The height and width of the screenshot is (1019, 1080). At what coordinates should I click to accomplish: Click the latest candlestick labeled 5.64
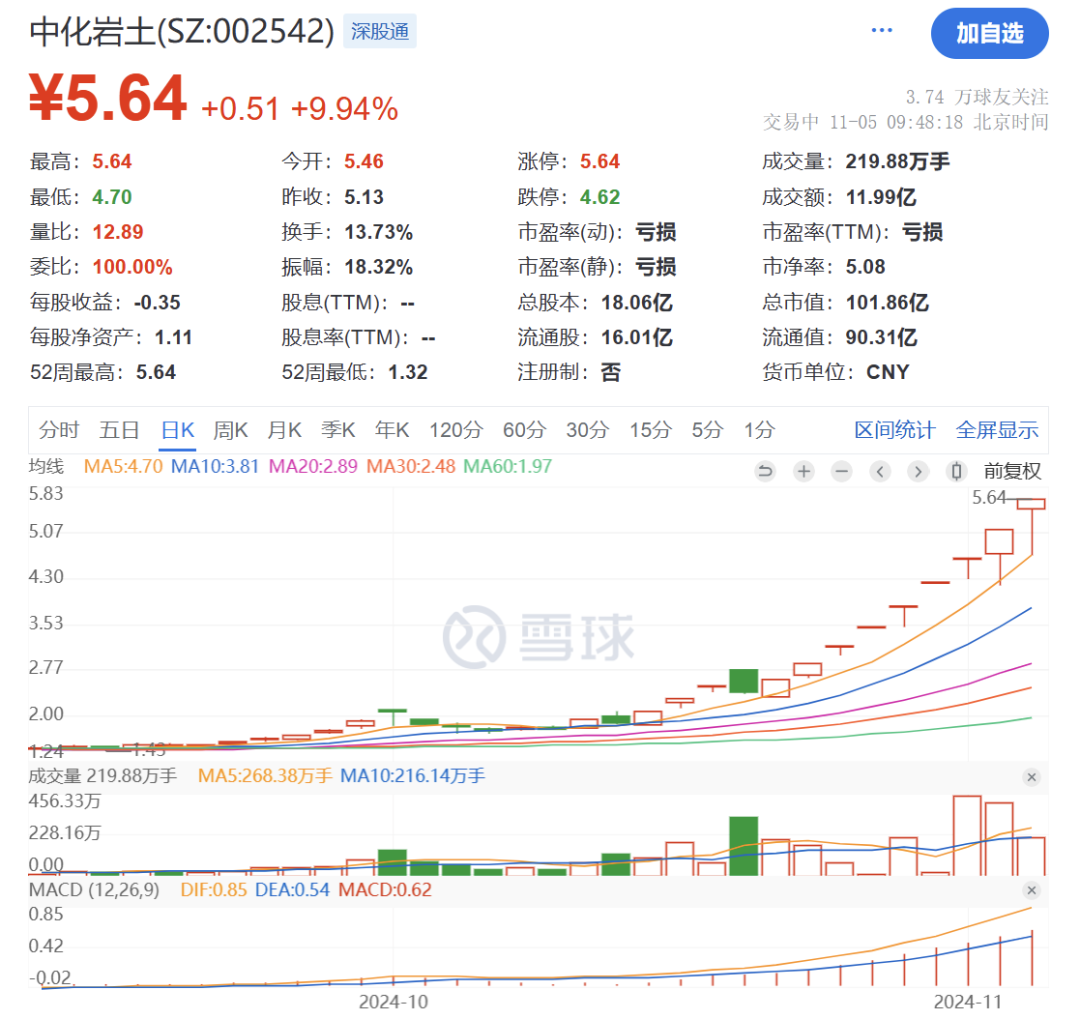point(1031,527)
